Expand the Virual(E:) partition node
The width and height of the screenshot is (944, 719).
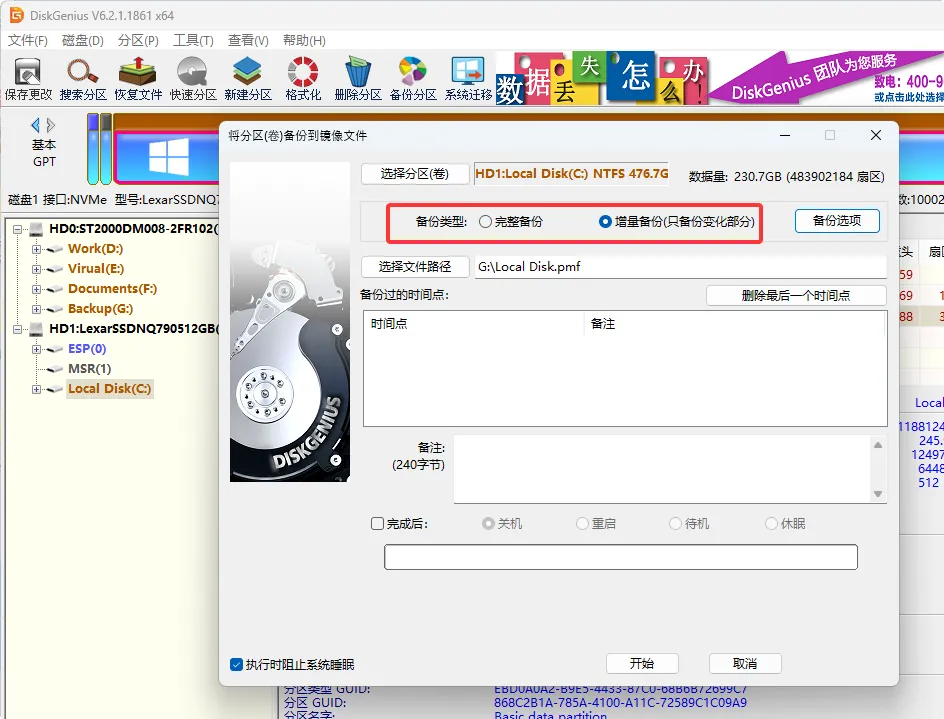(37, 269)
